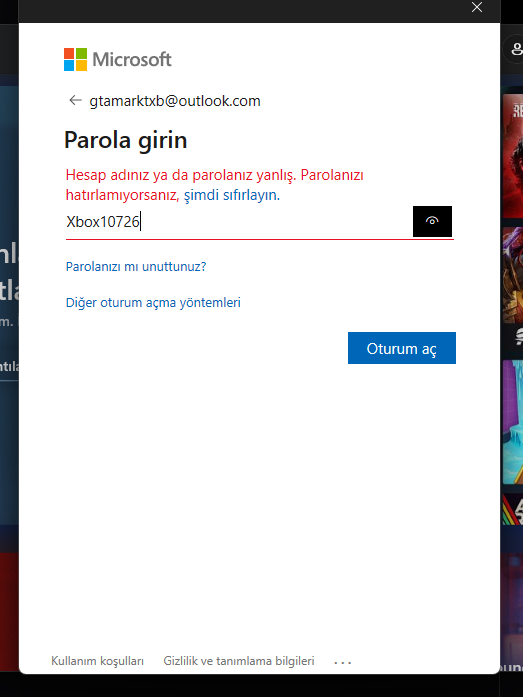Click the Oturum aç button

(x=402, y=348)
